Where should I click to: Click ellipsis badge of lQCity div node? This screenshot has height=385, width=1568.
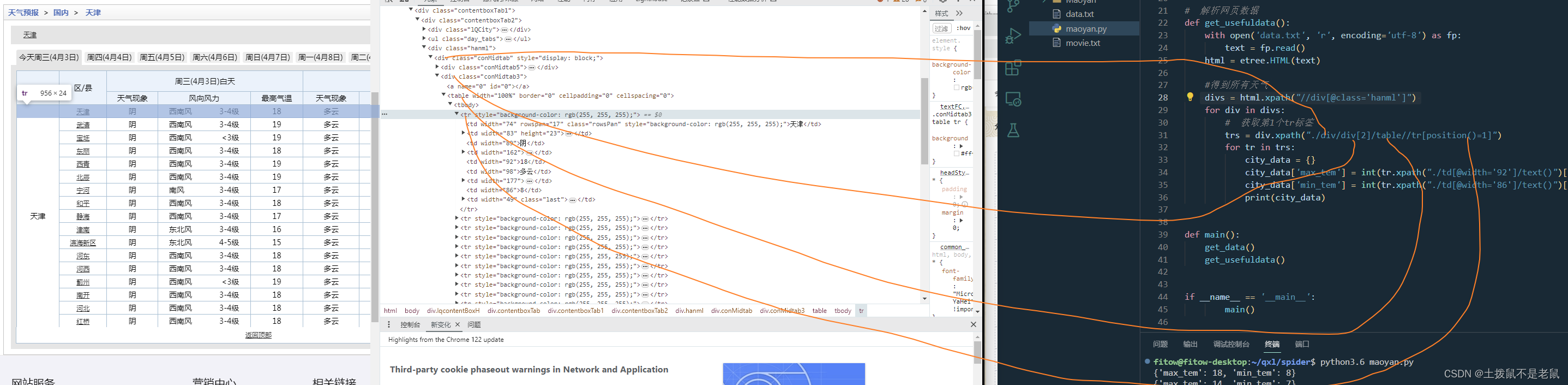pos(505,29)
